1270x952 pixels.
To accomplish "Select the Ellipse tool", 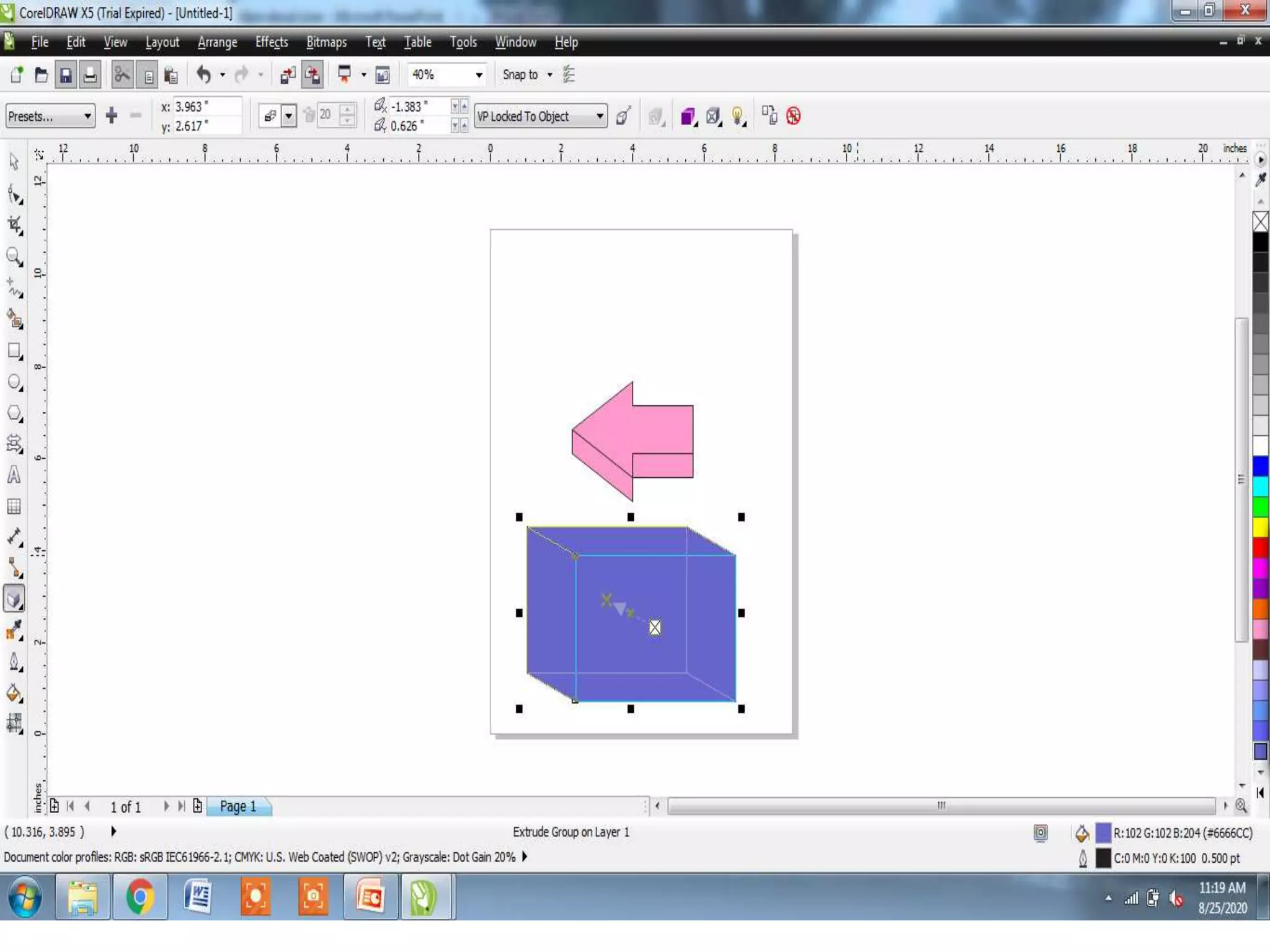I will (14, 382).
